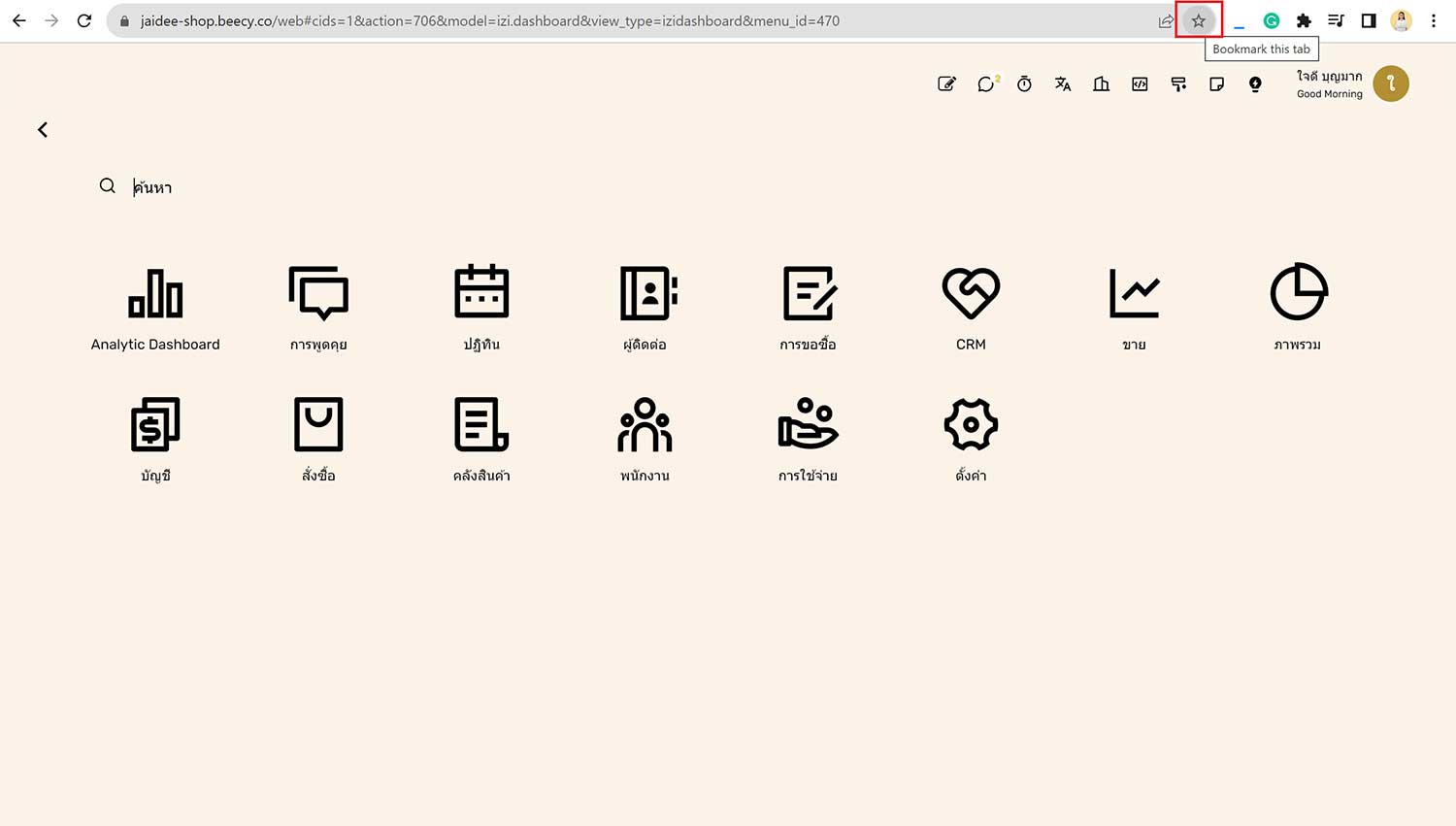
Task: Bookmark this tab with star icon
Action: pyautogui.click(x=1199, y=20)
